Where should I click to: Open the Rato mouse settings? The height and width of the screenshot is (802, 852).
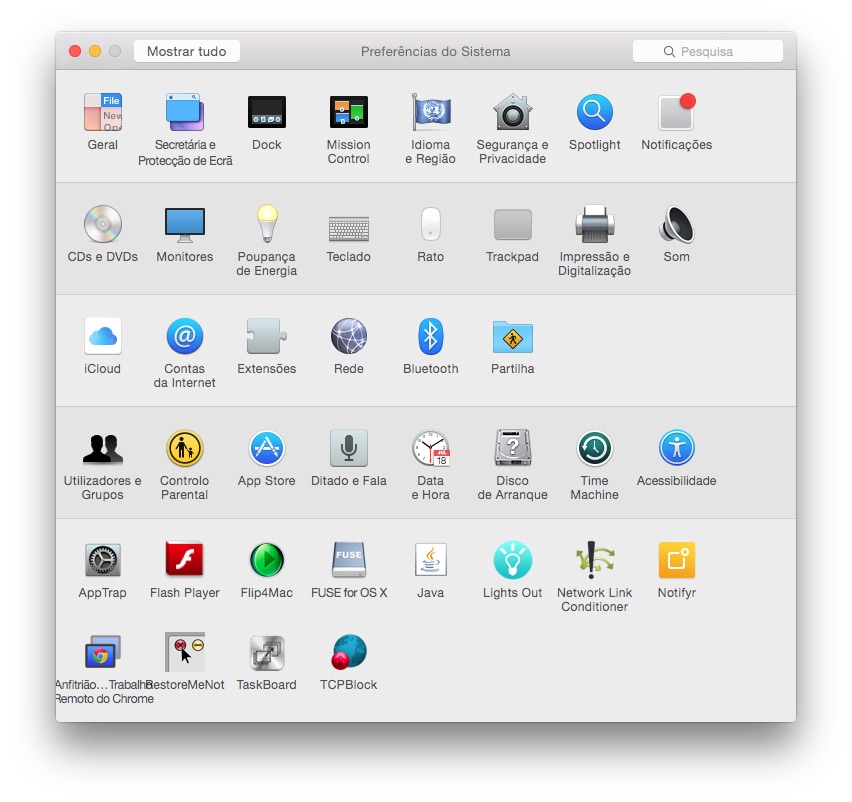pos(431,224)
